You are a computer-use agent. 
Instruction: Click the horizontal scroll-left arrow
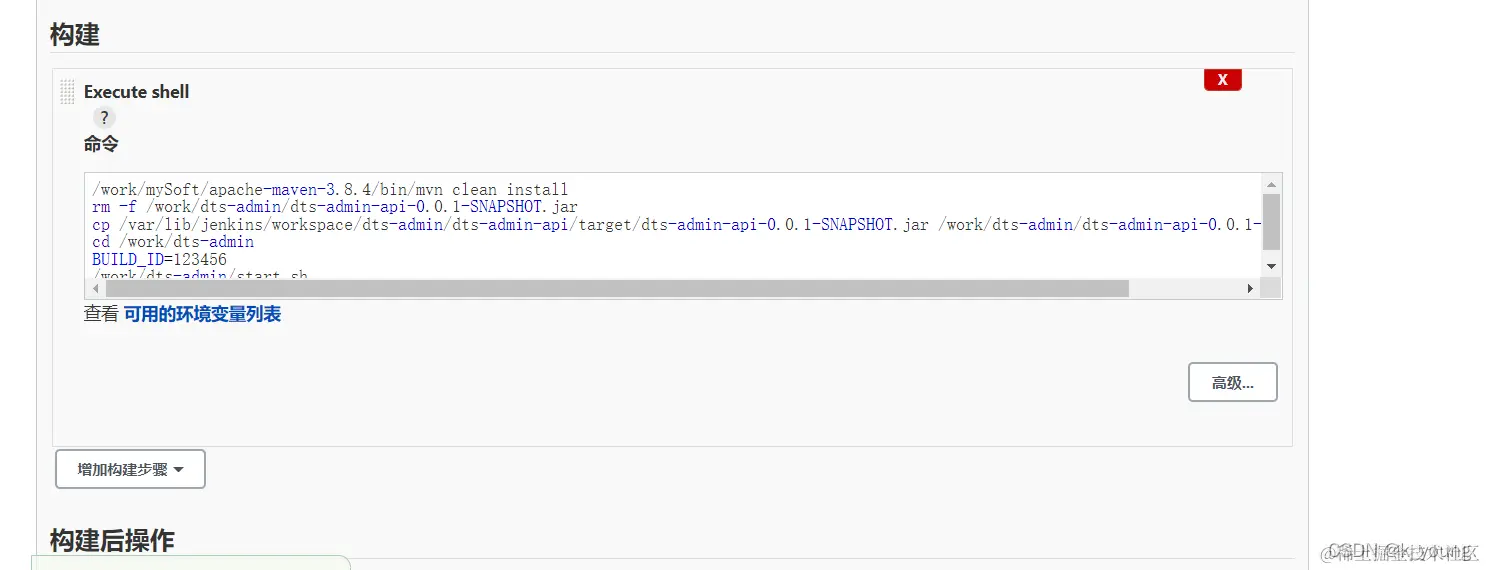click(x=95, y=288)
